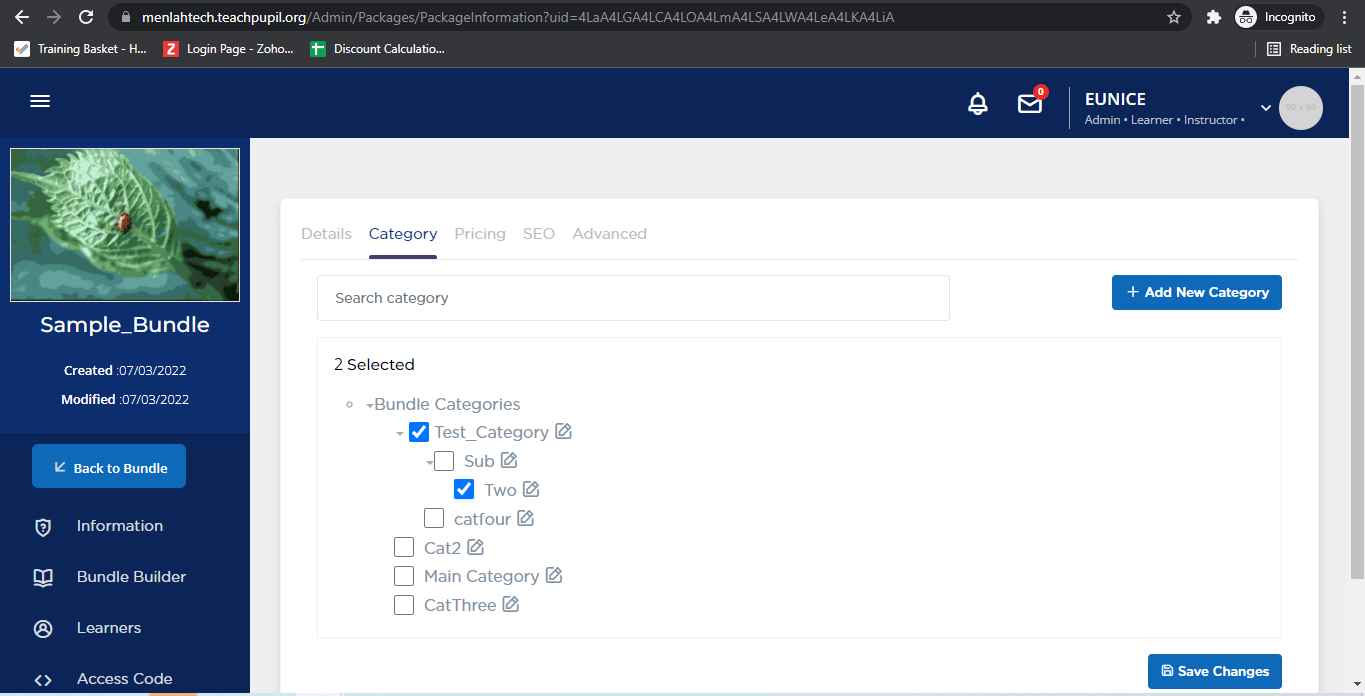Open the EUNICE user profile dropdown

pyautogui.click(x=1265, y=107)
